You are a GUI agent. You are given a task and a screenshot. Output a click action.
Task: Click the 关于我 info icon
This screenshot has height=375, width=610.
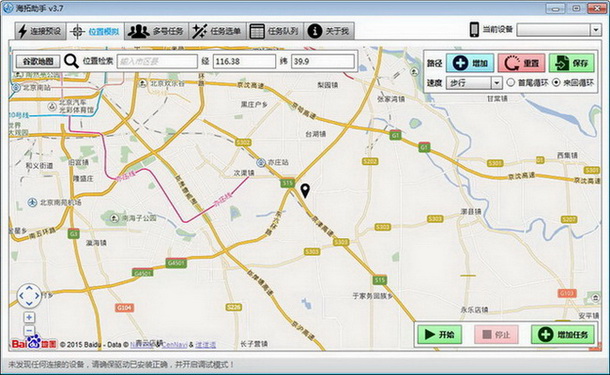[315, 31]
